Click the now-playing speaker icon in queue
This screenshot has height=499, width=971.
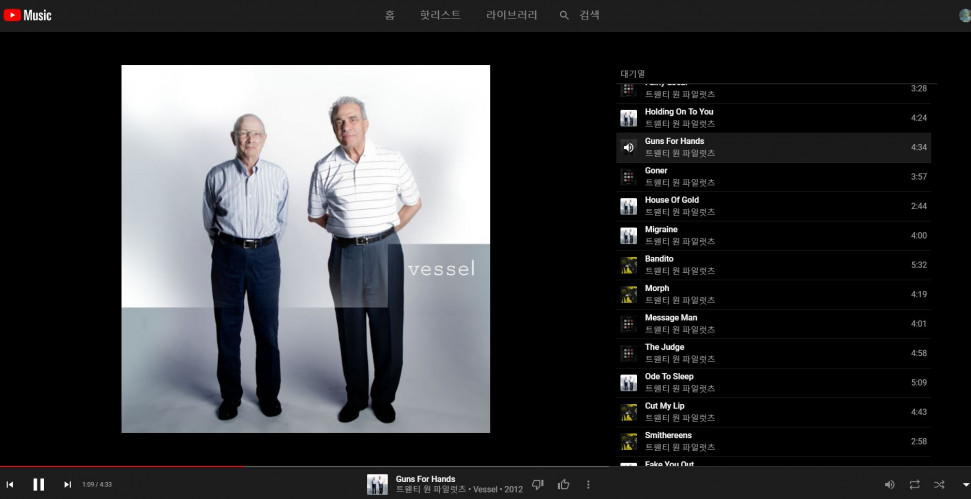[x=629, y=147]
